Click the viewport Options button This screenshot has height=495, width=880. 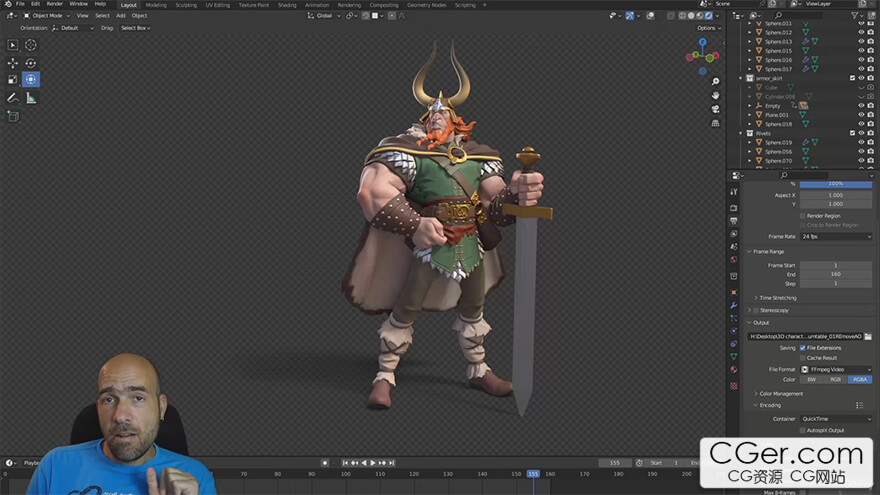tap(708, 28)
